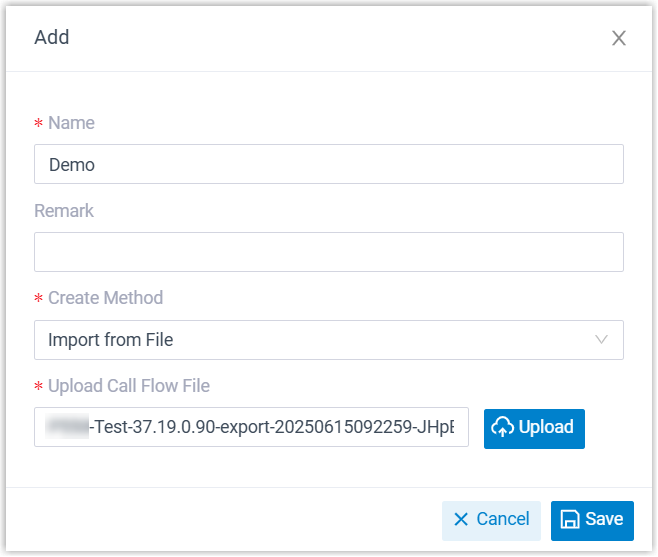This screenshot has width=658, height=557.
Task: Click the Name input field
Action: coord(328,164)
